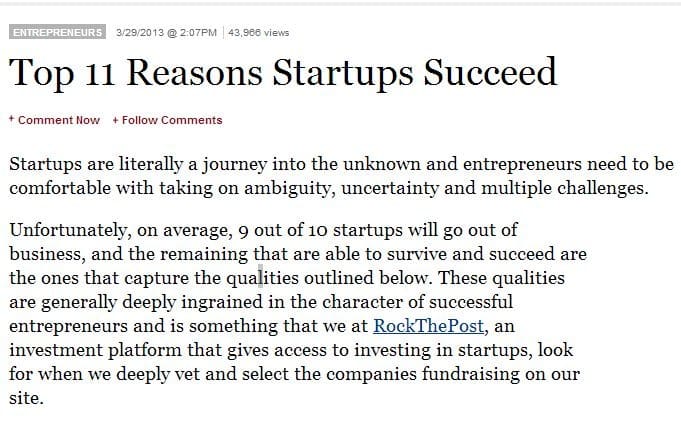Click the final word 'site.' of the article
The height and width of the screenshot is (427, 681).
pos(26,398)
